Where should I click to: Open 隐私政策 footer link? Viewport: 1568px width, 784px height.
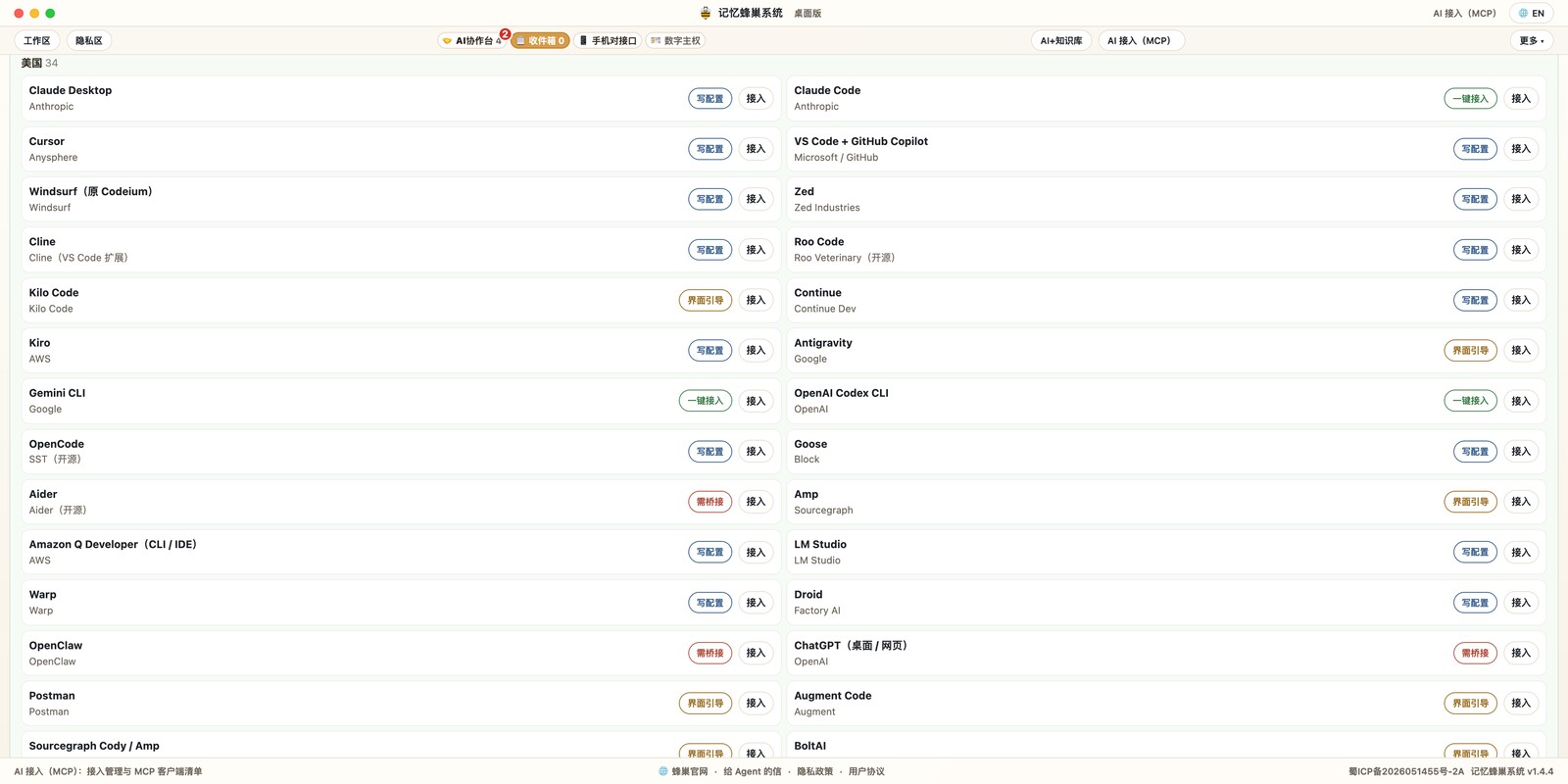click(814, 772)
